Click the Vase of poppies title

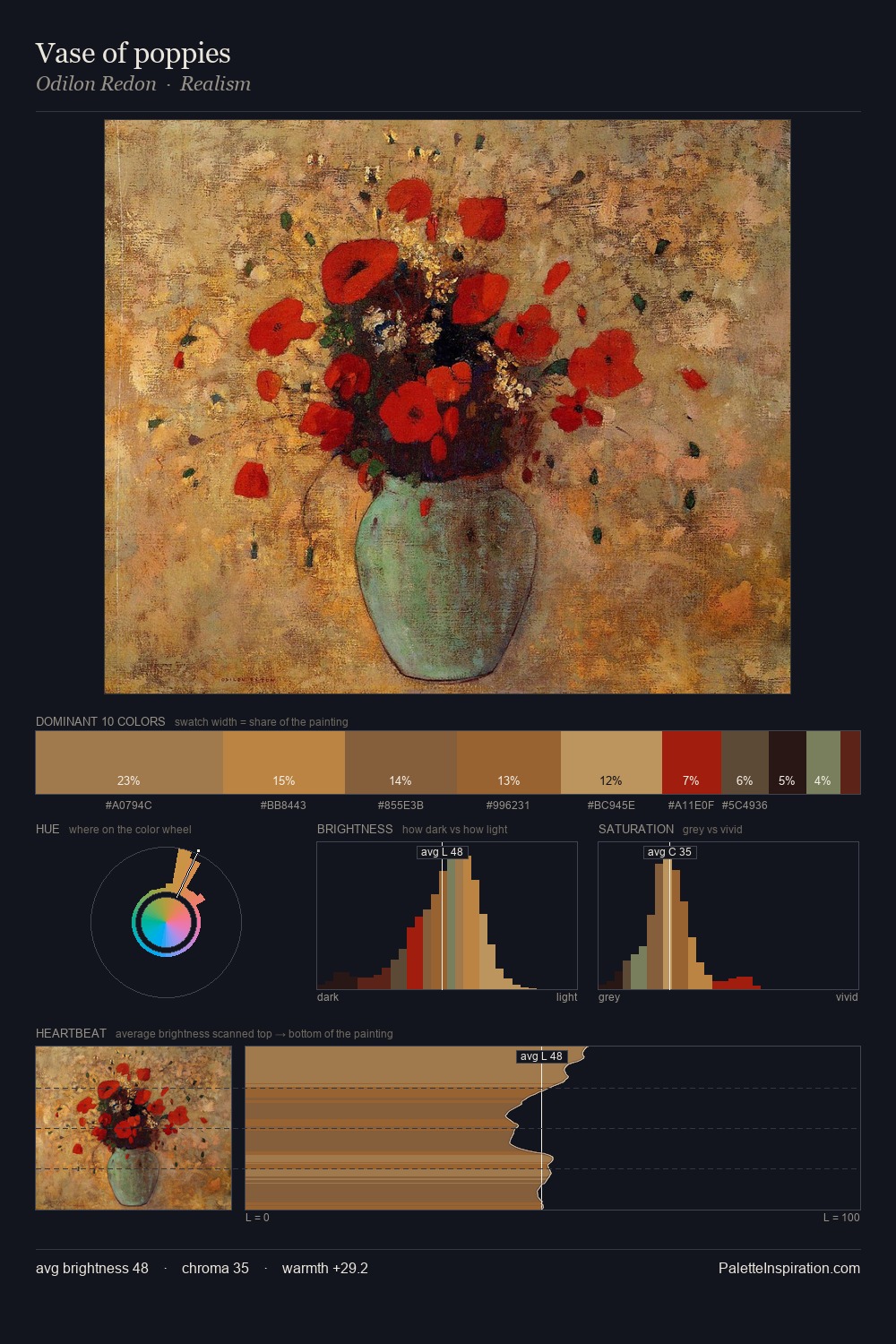tap(133, 54)
